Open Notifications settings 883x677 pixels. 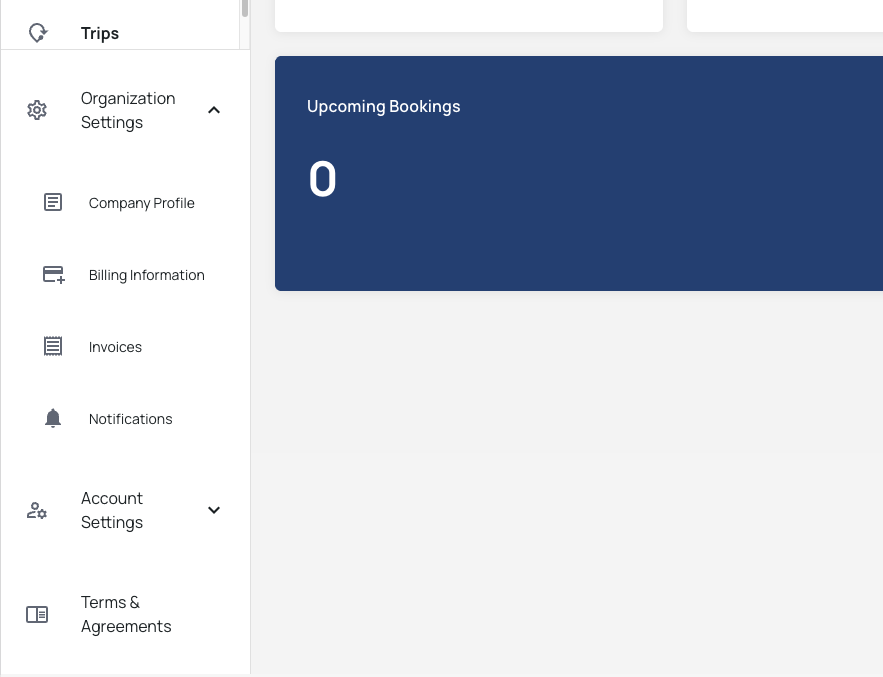click(130, 419)
